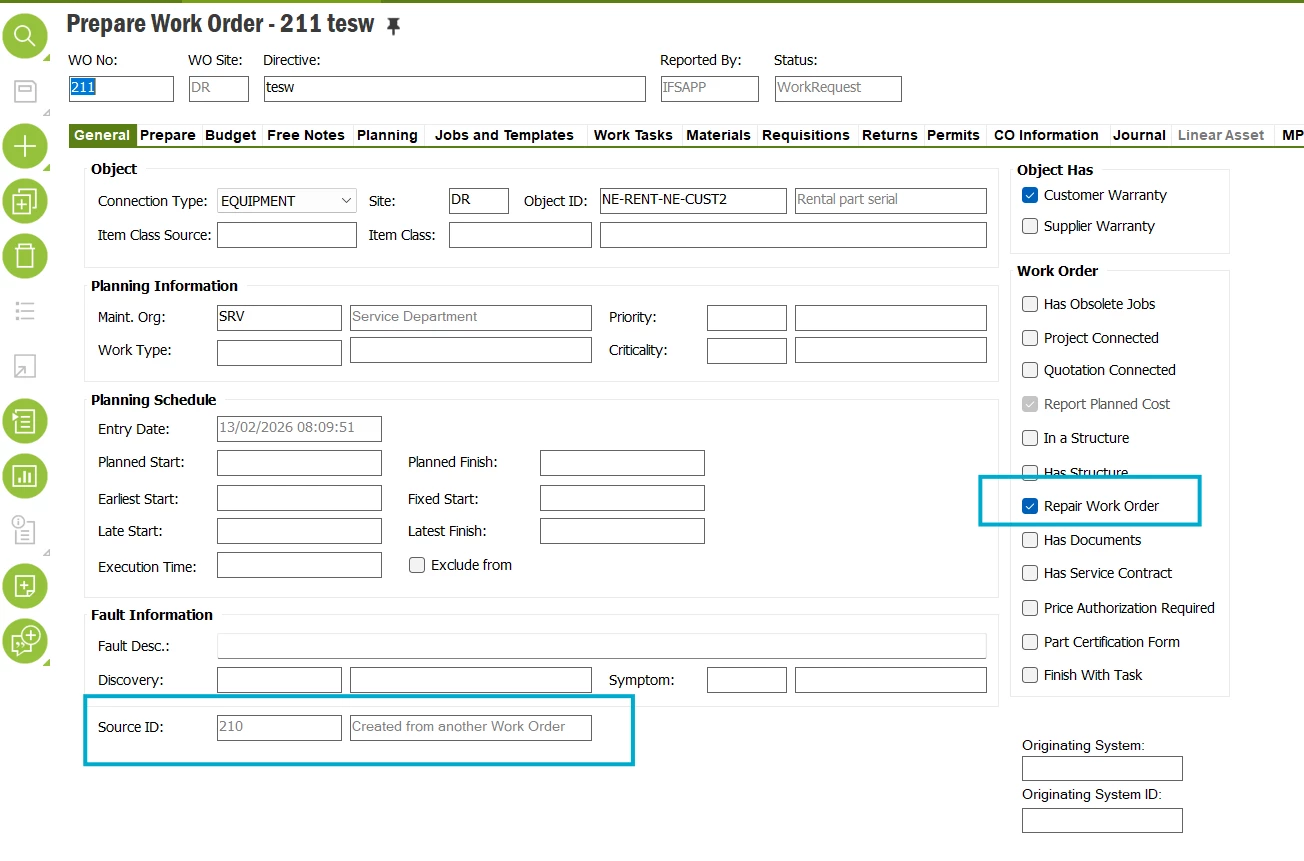Click the greyed document info icon

[x=25, y=530]
